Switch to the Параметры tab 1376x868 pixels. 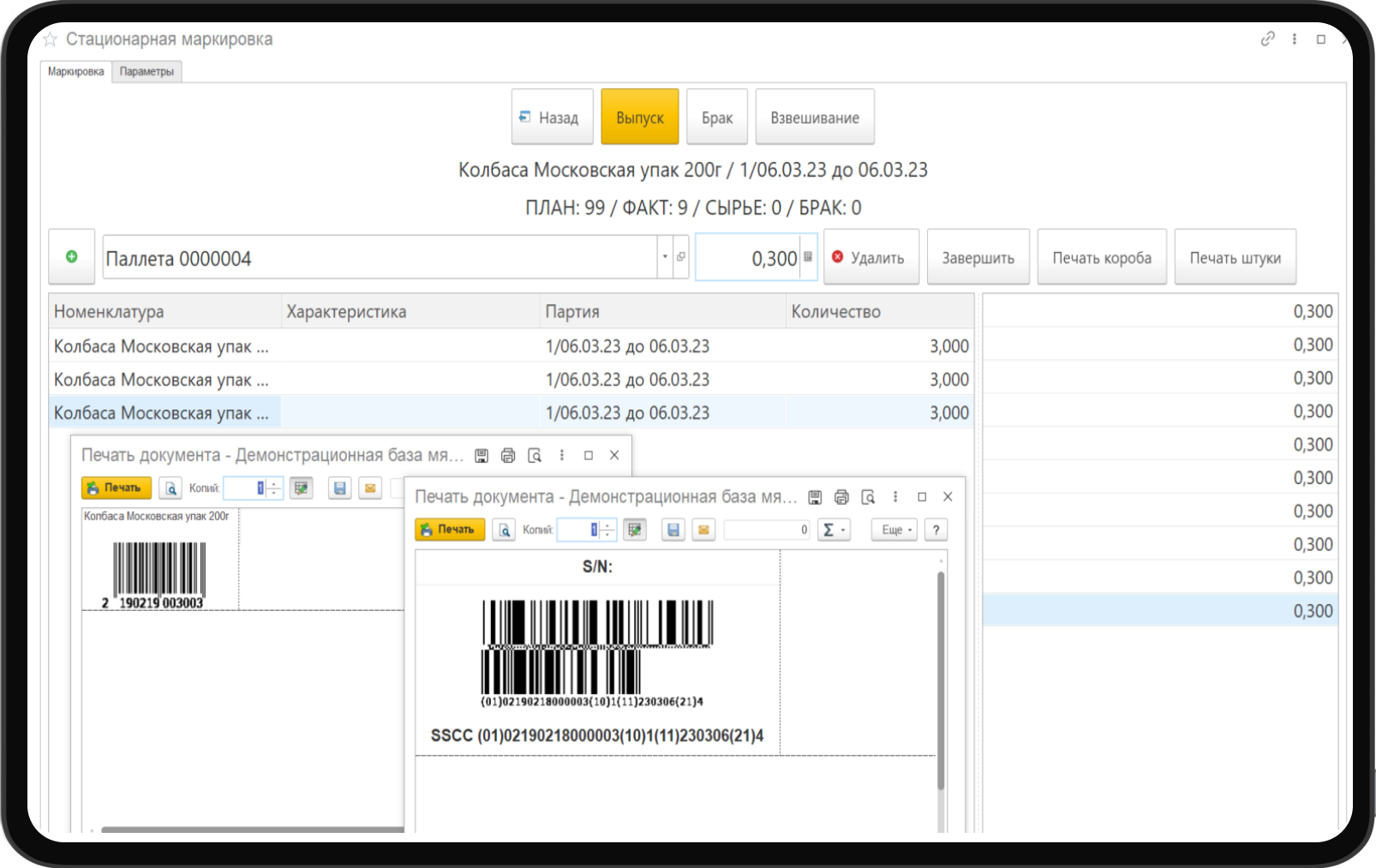[147, 72]
